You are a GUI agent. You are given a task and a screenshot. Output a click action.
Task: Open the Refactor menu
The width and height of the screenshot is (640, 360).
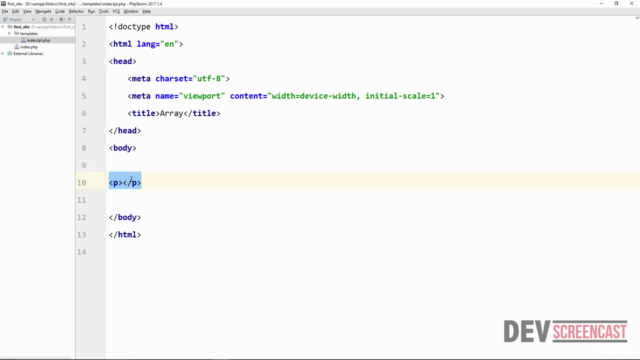(x=76, y=11)
